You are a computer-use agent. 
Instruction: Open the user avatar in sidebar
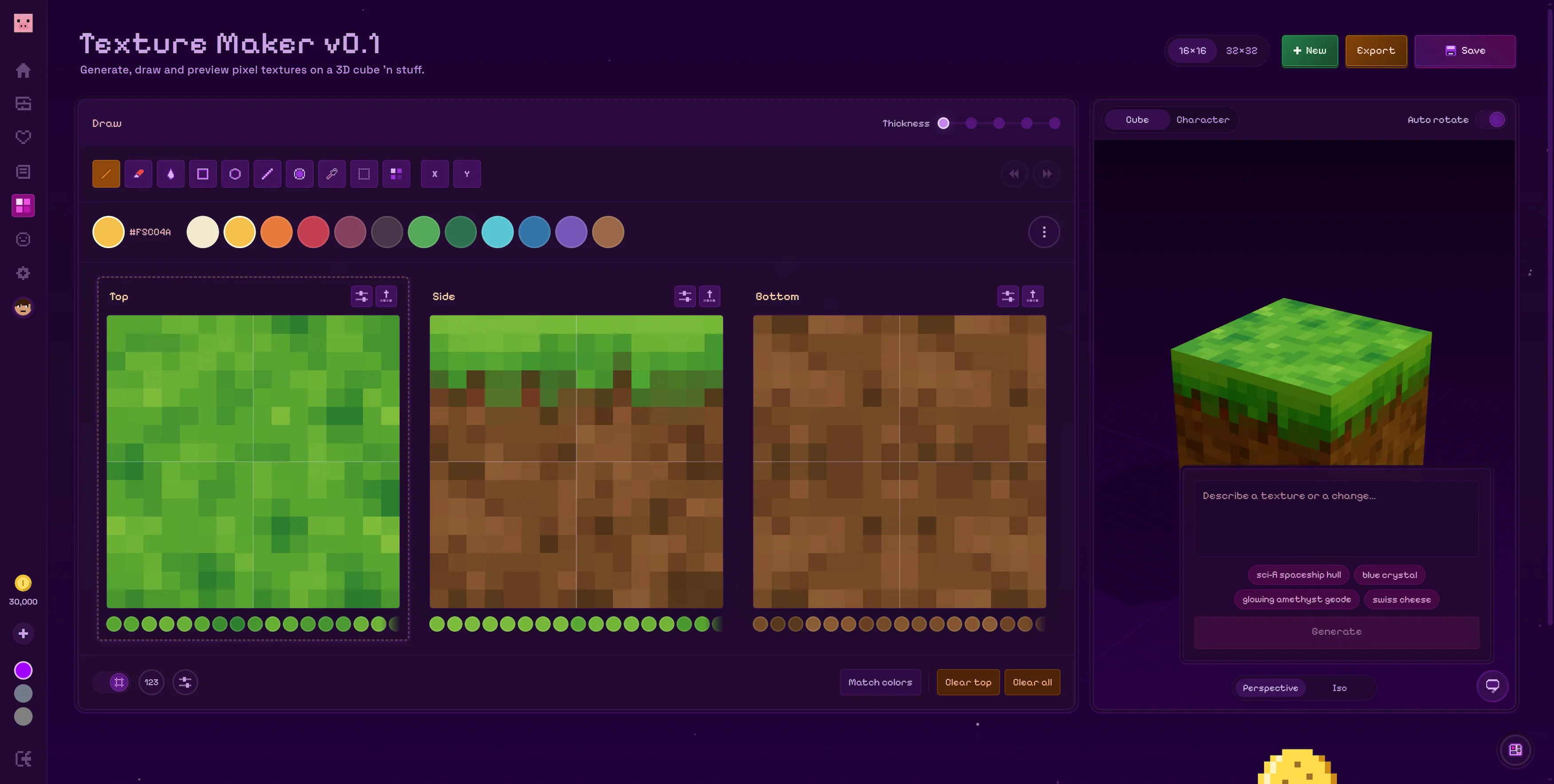coord(24,307)
